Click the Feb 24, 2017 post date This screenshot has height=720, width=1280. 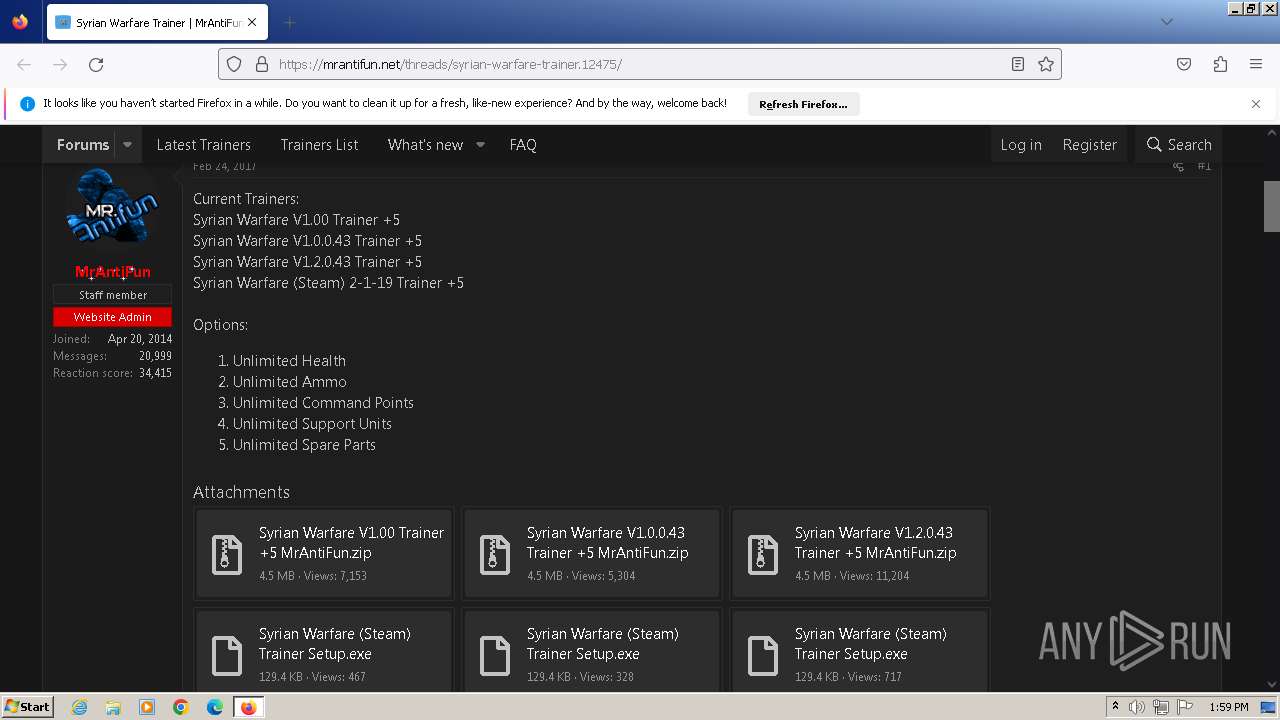click(225, 166)
